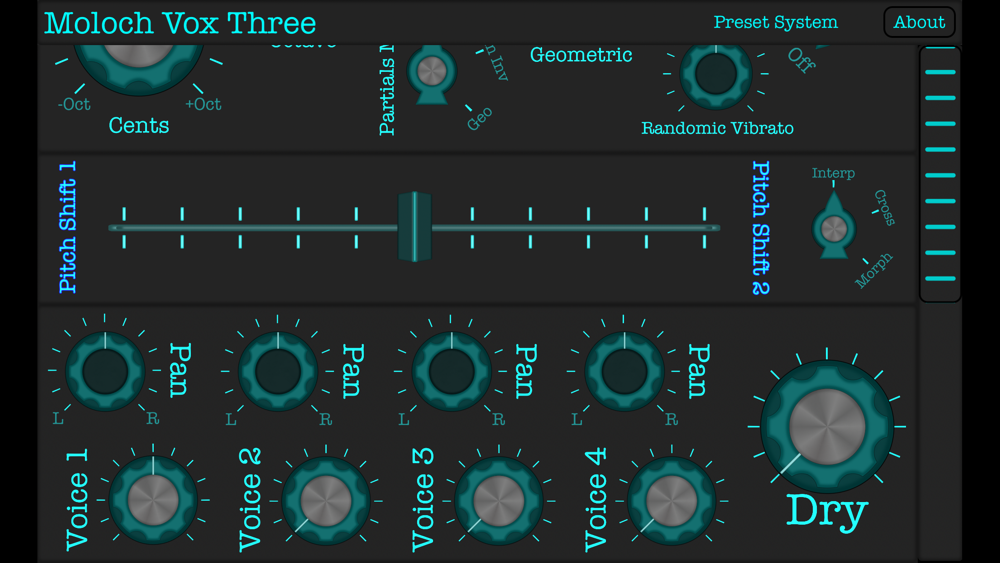Select the Cross mode label
Image resolution: width=1000 pixels, height=563 pixels.
[x=885, y=207]
